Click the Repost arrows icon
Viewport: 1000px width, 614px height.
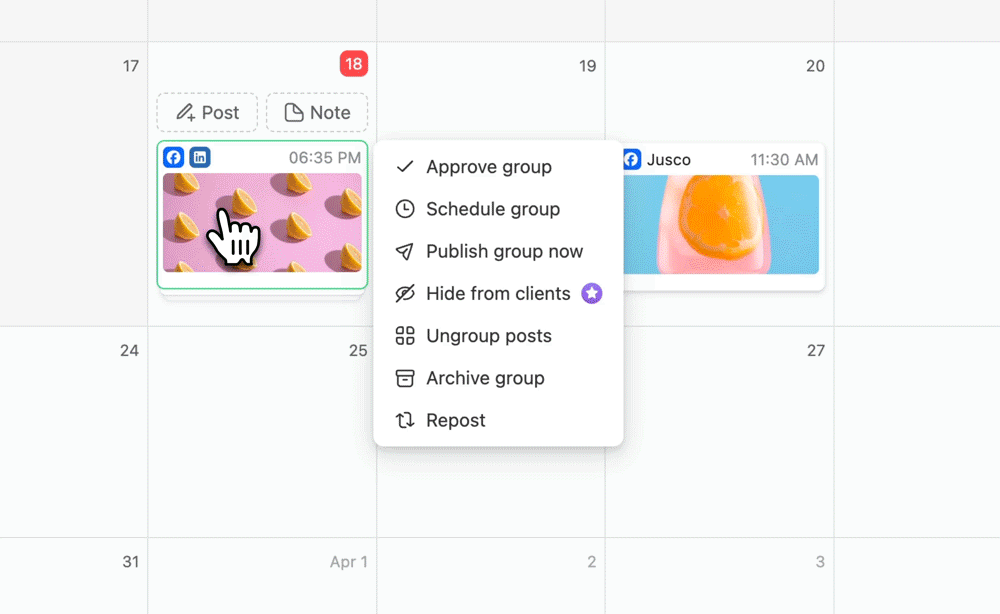[x=404, y=420]
